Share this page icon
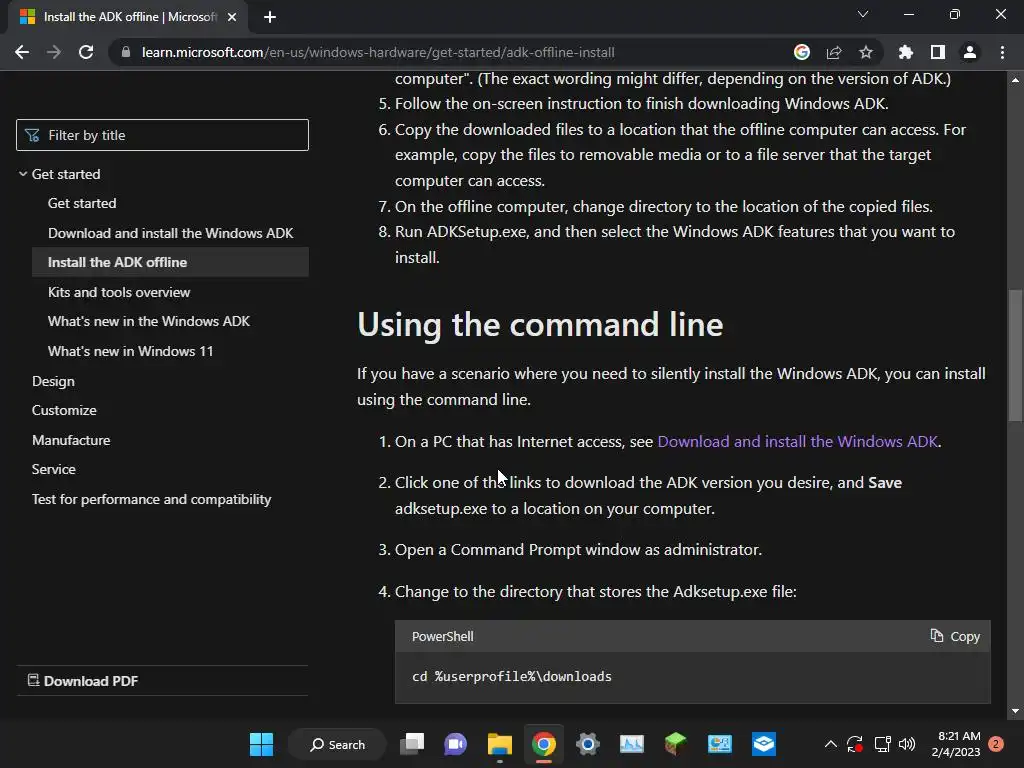The width and height of the screenshot is (1024, 768). pos(834,52)
